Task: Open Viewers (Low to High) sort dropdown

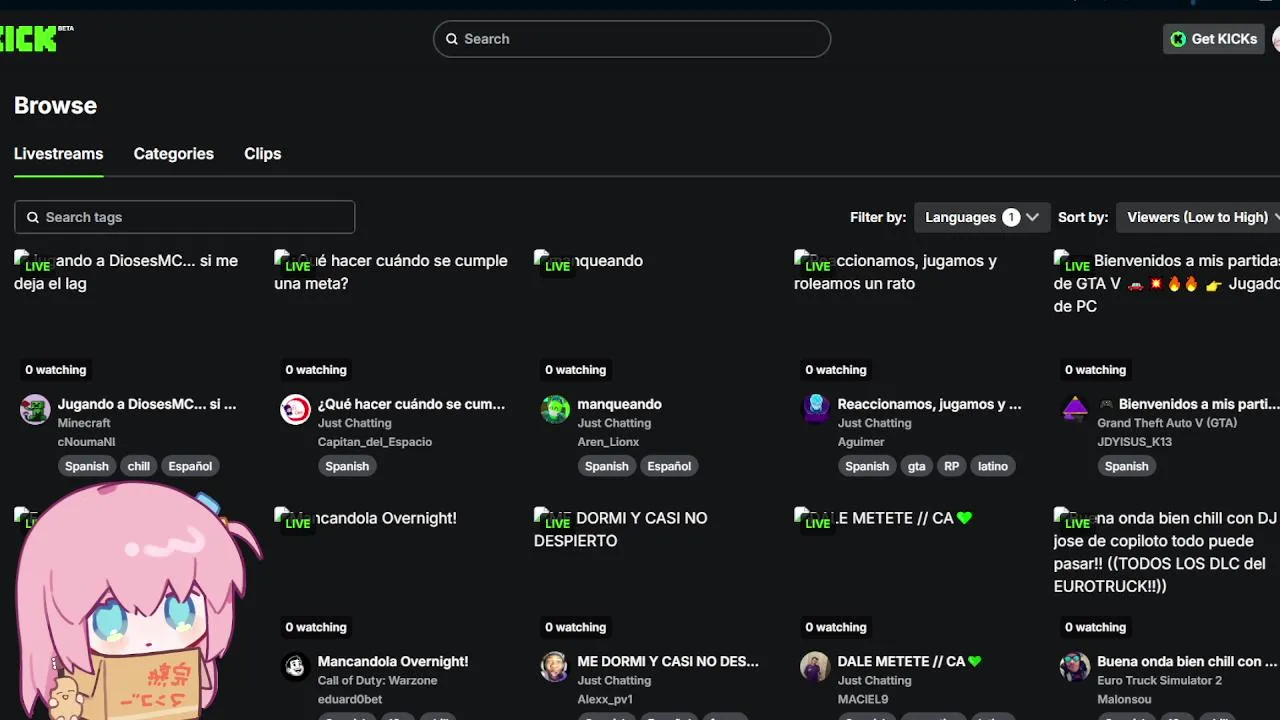Action: pos(1198,217)
